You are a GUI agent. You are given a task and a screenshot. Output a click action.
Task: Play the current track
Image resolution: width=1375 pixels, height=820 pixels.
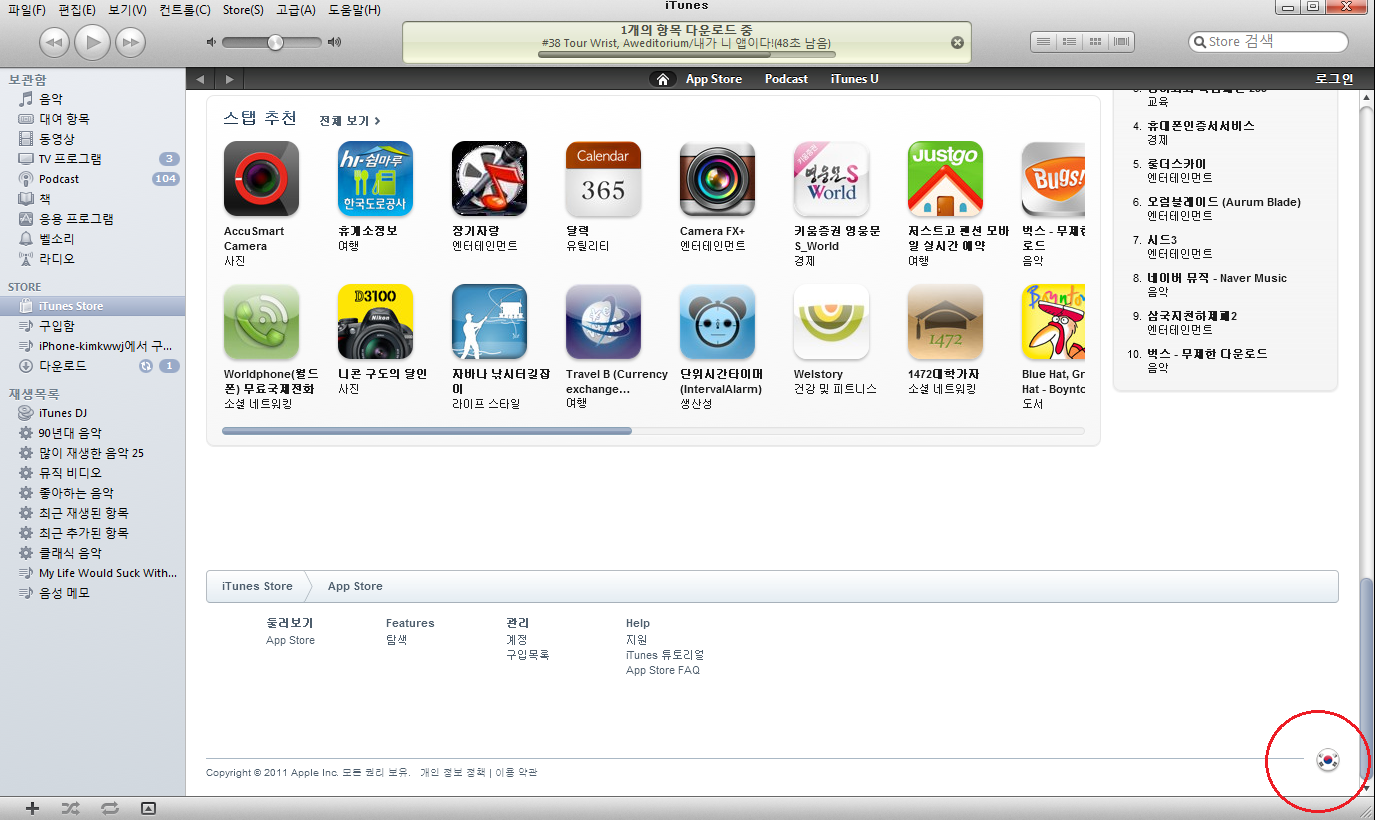point(92,41)
